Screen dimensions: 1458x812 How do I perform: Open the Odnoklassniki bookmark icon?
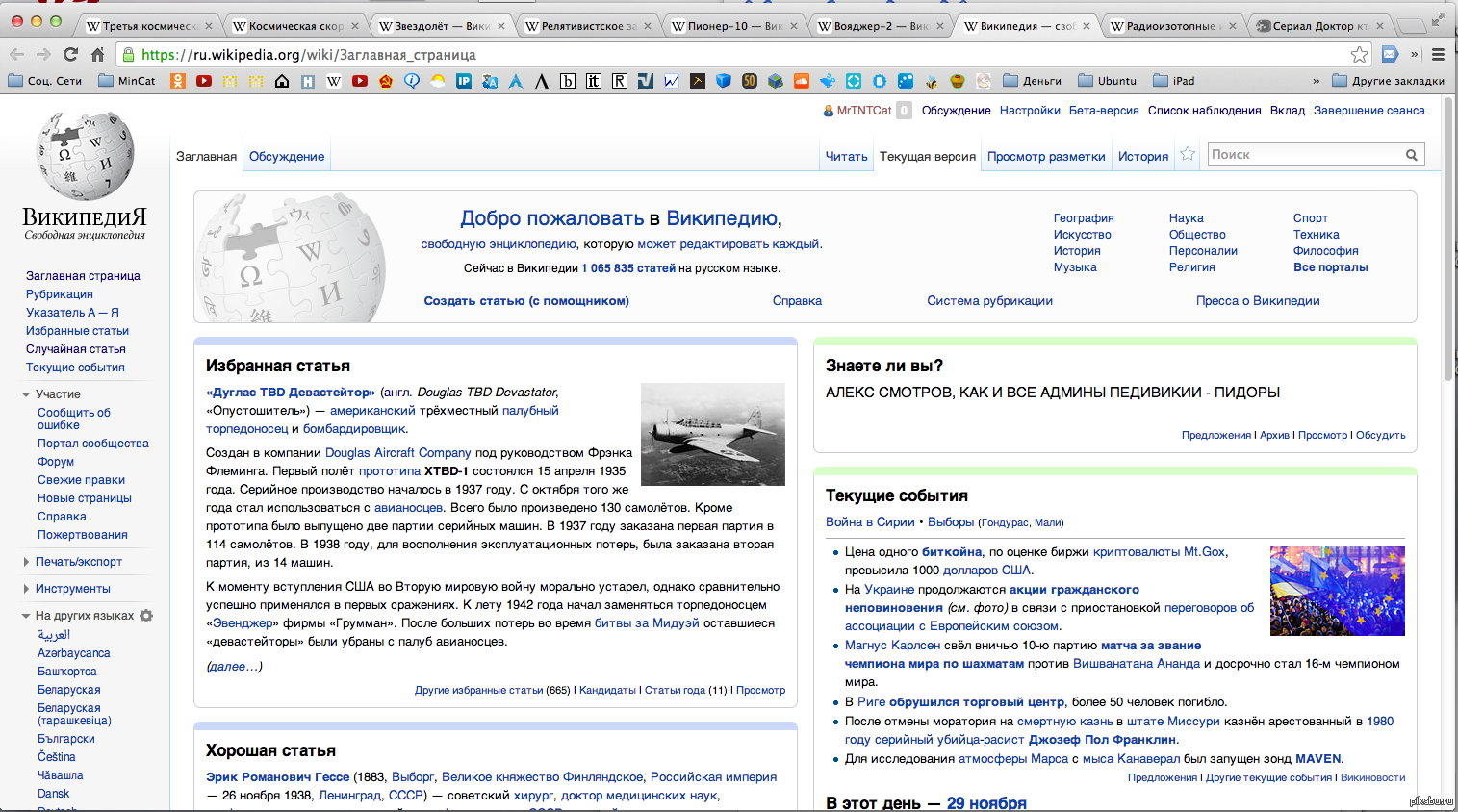pyautogui.click(x=178, y=81)
